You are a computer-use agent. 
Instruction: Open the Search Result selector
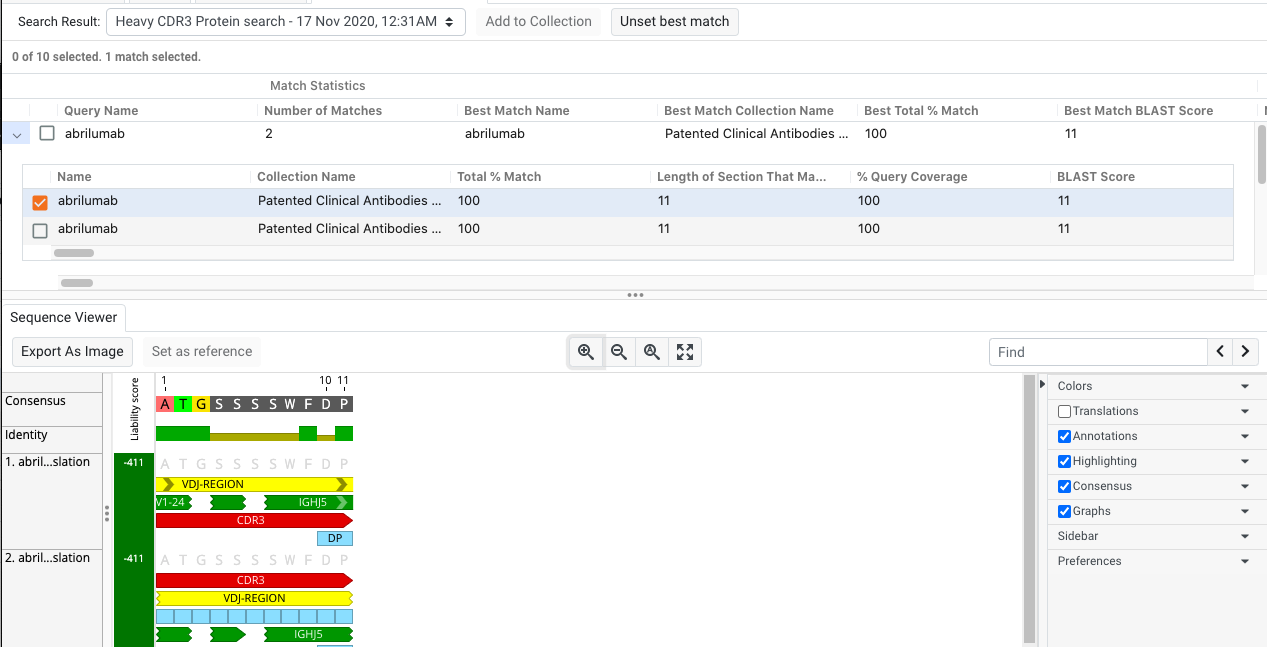coord(285,21)
